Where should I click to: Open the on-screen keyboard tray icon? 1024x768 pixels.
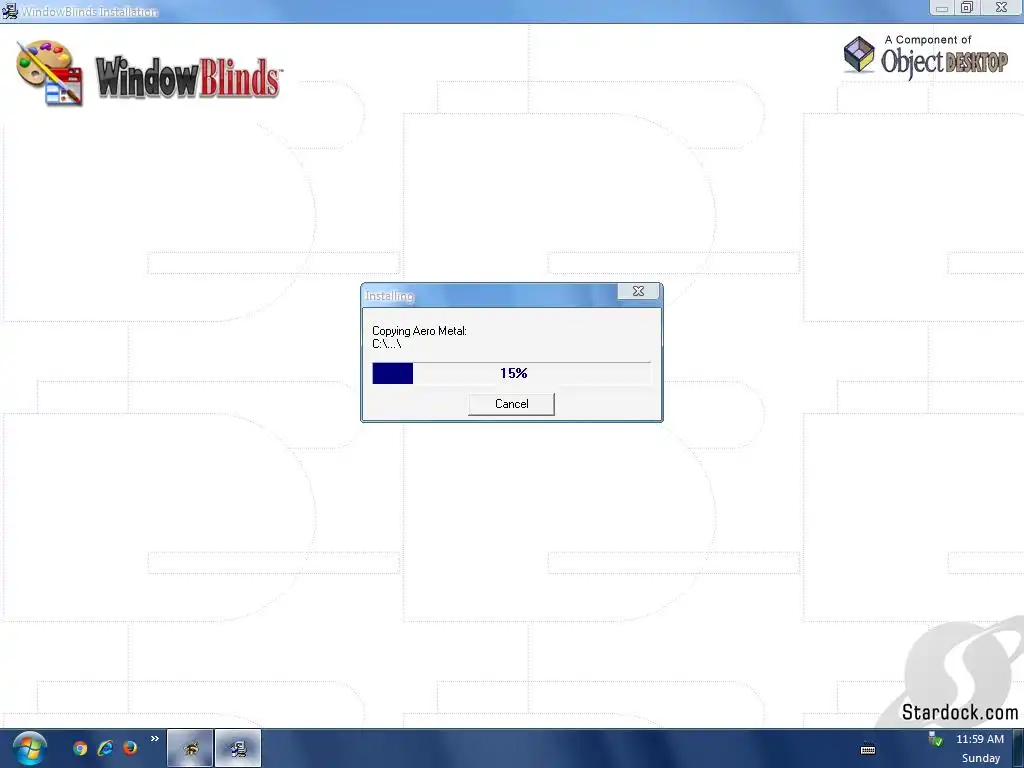868,749
